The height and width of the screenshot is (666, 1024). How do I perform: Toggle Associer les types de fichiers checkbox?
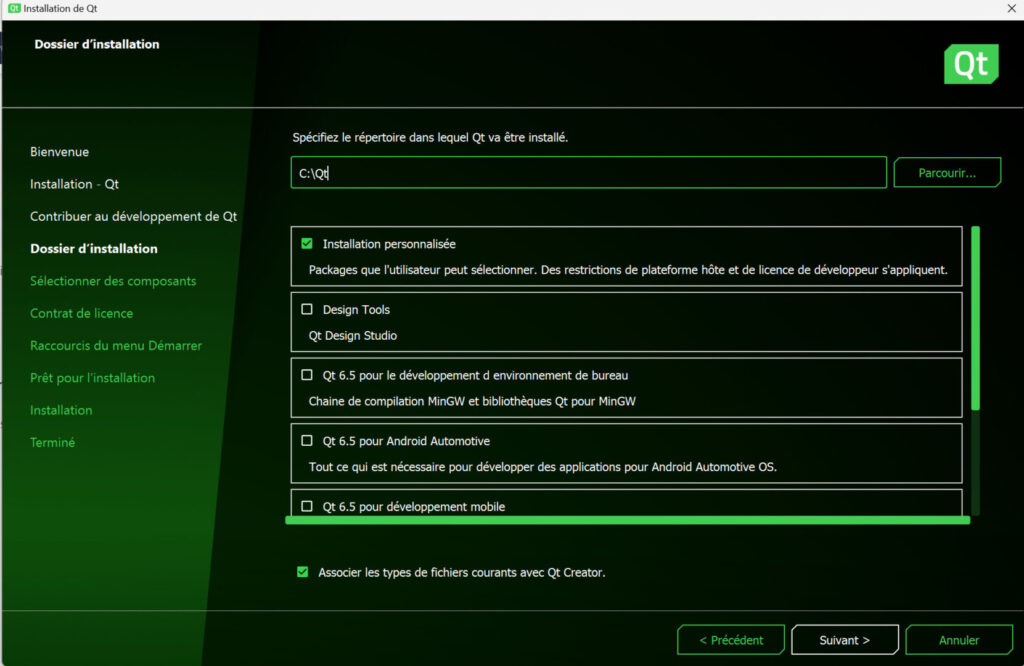tap(302, 572)
